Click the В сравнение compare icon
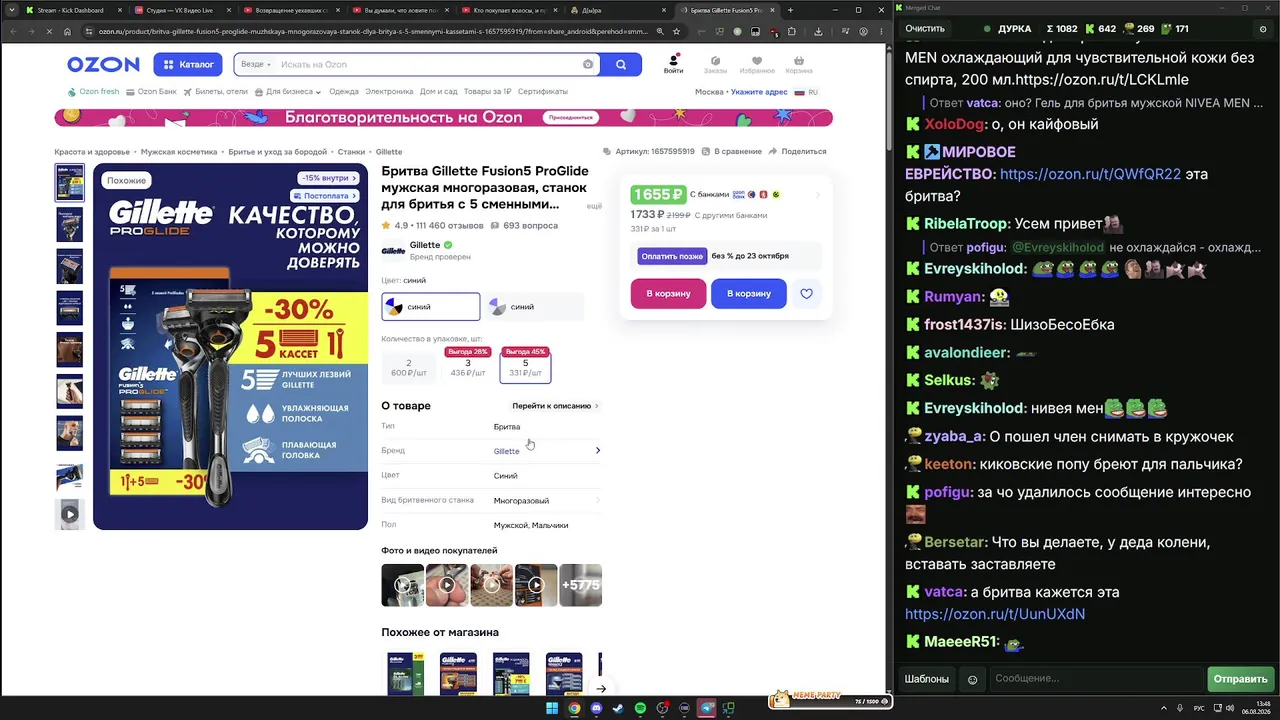1280x720 pixels. click(x=706, y=152)
